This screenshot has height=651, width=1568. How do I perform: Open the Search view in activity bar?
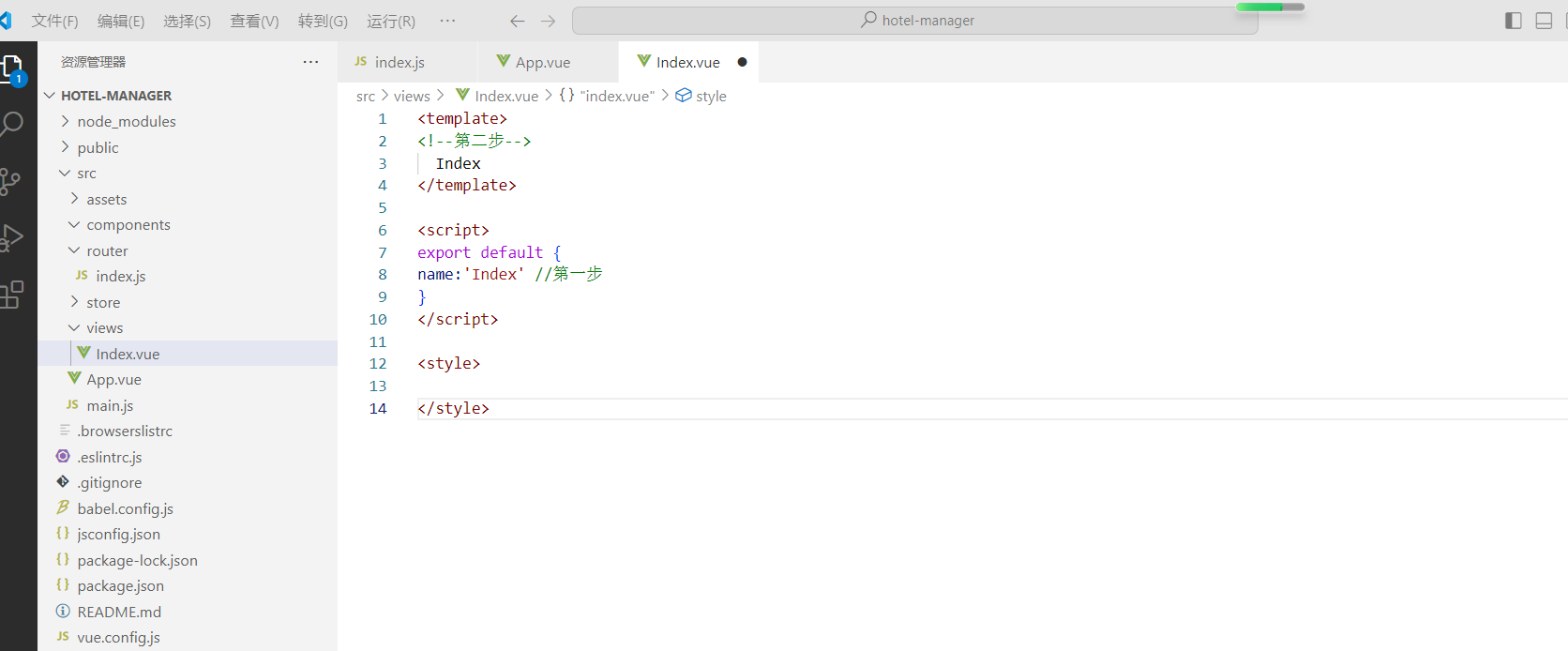(x=12, y=124)
